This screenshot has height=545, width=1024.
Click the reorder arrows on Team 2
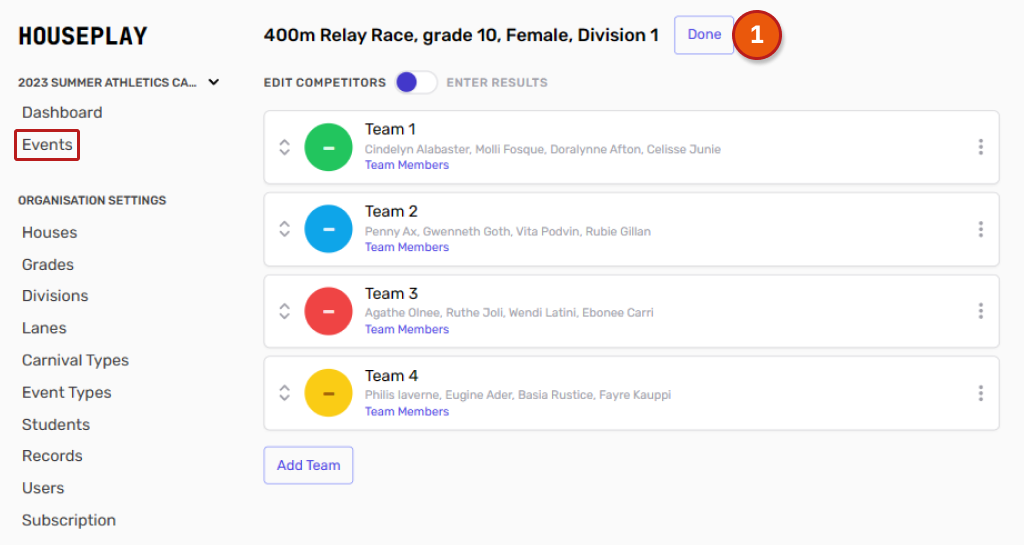pyautogui.click(x=284, y=229)
